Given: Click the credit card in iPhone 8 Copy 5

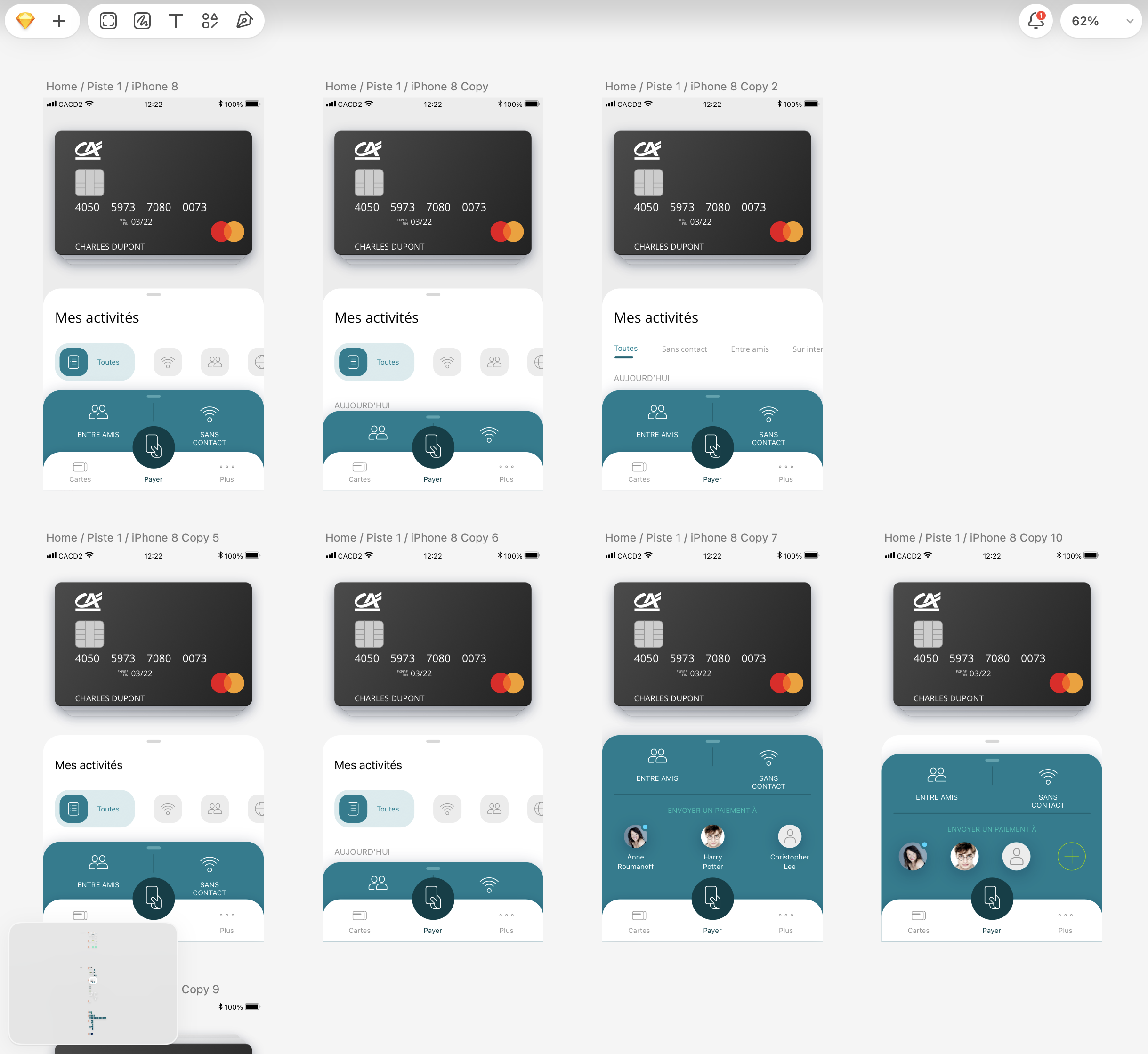Looking at the screenshot, I should click(x=154, y=644).
